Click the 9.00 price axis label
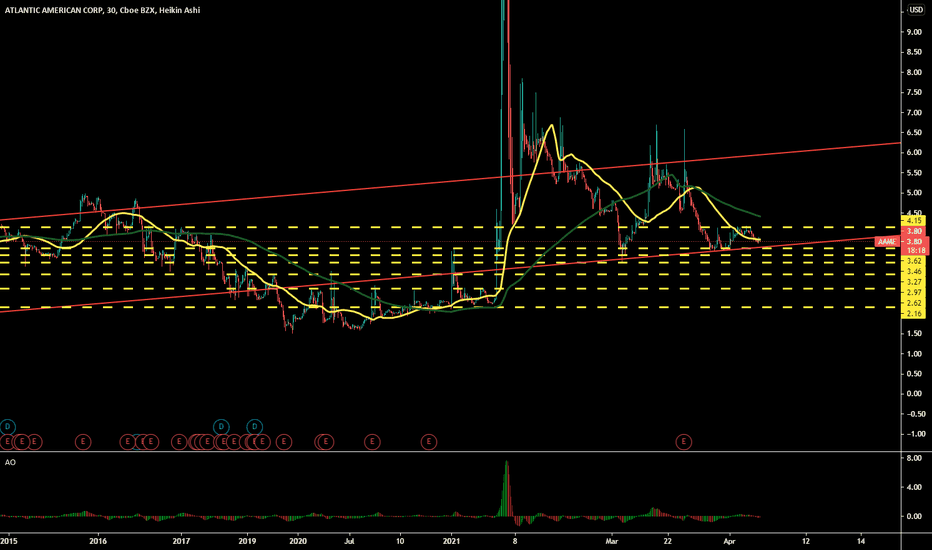Screen dimensions: 932x550 click(x=914, y=32)
